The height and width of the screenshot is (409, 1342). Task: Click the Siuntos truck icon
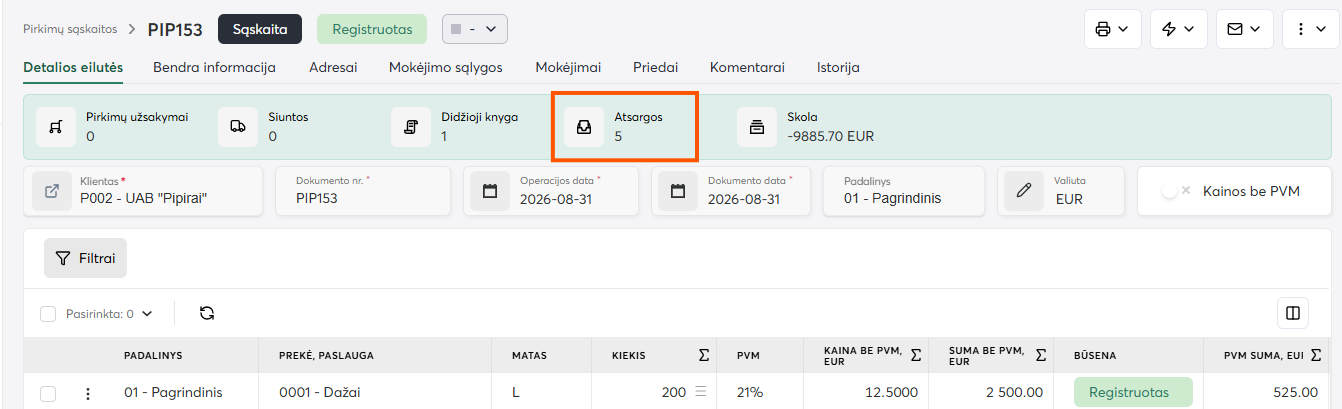click(238, 127)
